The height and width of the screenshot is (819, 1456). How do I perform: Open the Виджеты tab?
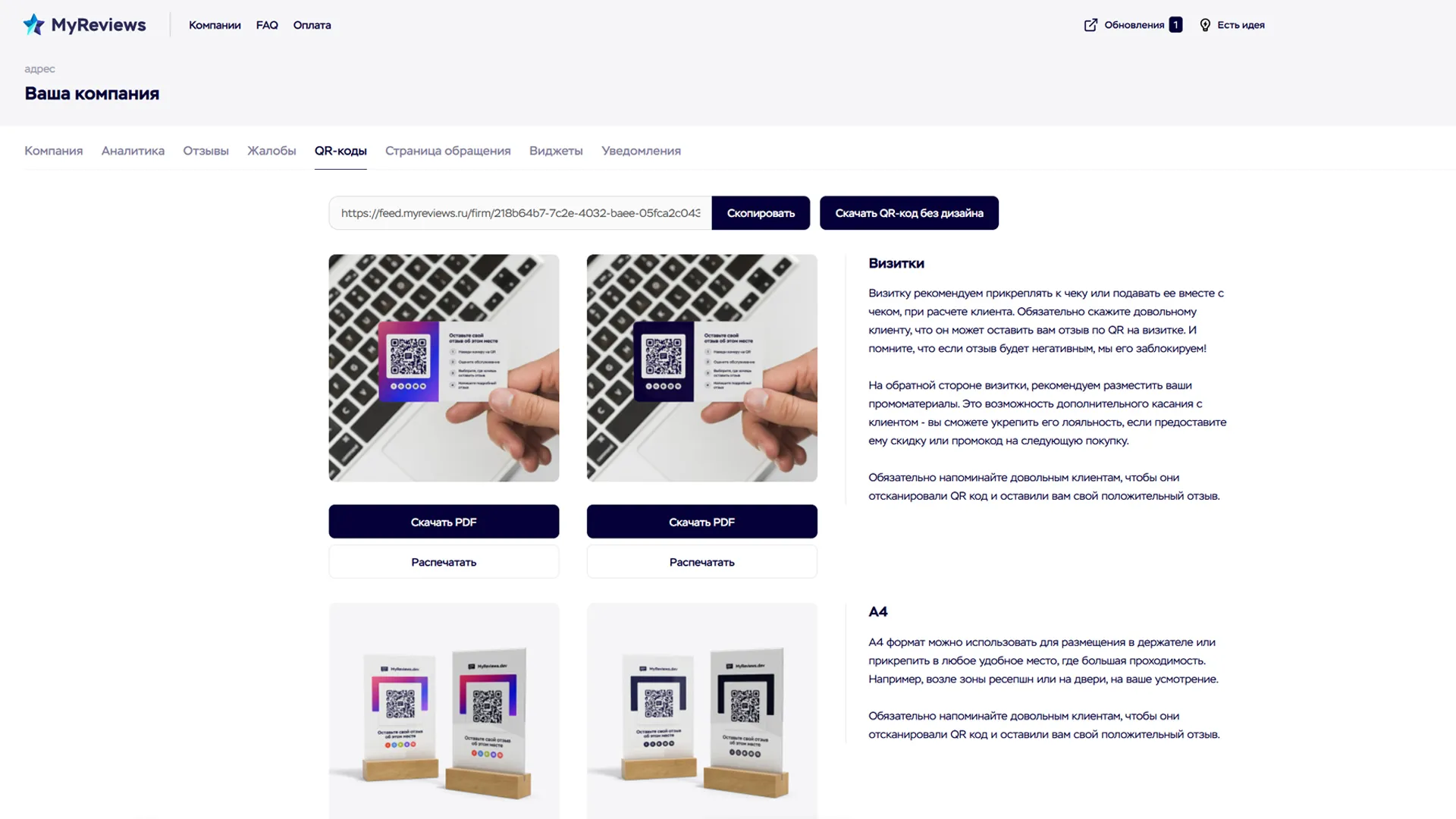tap(556, 151)
